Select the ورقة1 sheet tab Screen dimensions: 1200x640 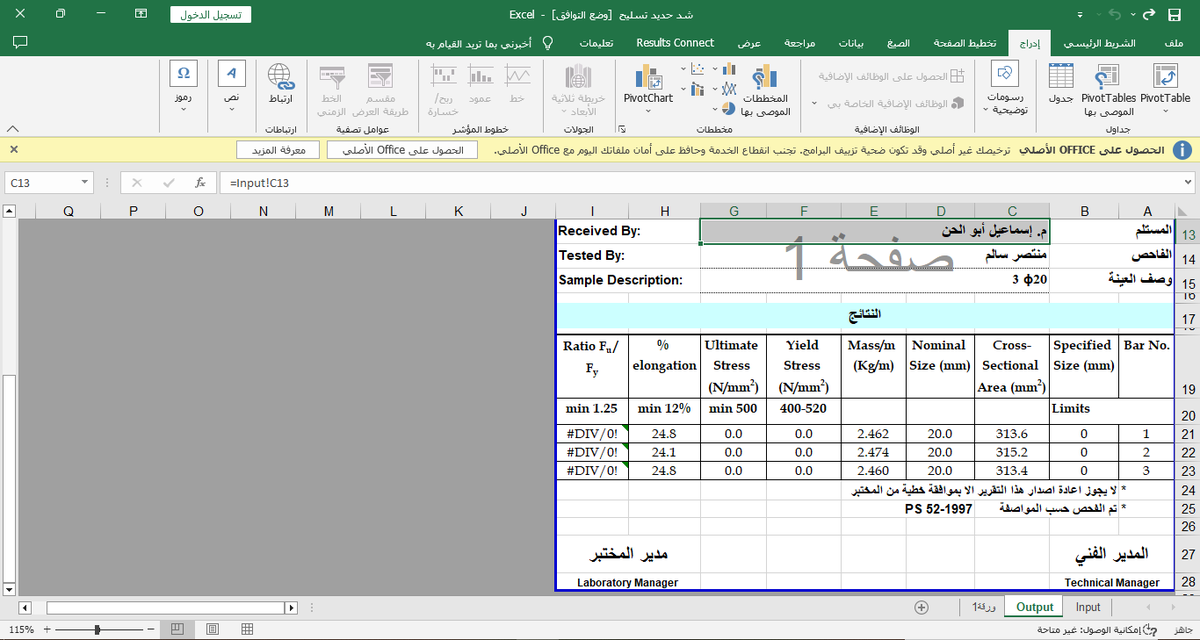[984, 607]
